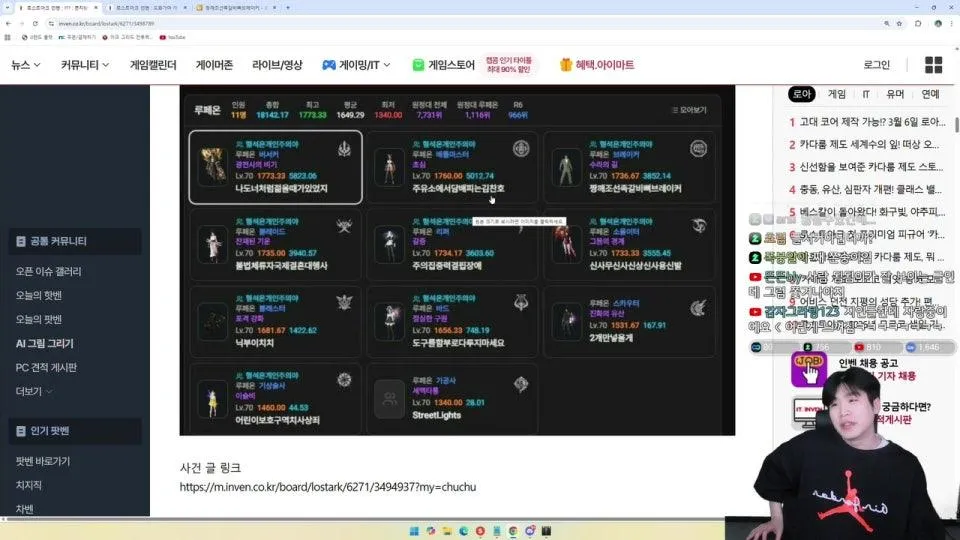Open PC 견적 게시판 in the sidebar
The image size is (960, 540).
(x=47, y=367)
